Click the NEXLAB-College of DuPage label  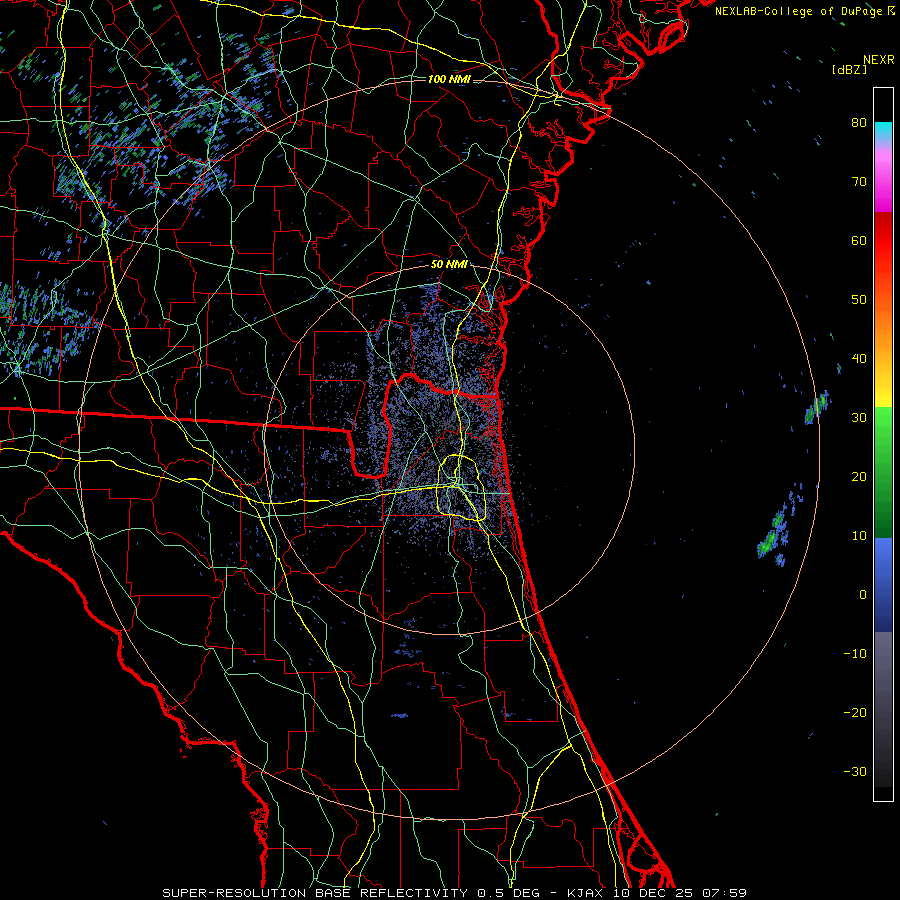click(x=800, y=11)
